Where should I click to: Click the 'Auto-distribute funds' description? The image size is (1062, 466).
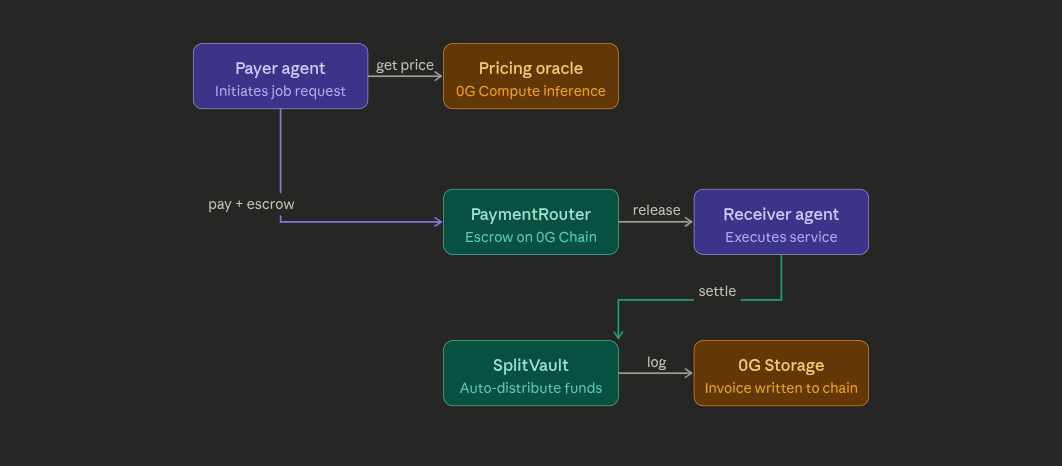pyautogui.click(x=530, y=388)
